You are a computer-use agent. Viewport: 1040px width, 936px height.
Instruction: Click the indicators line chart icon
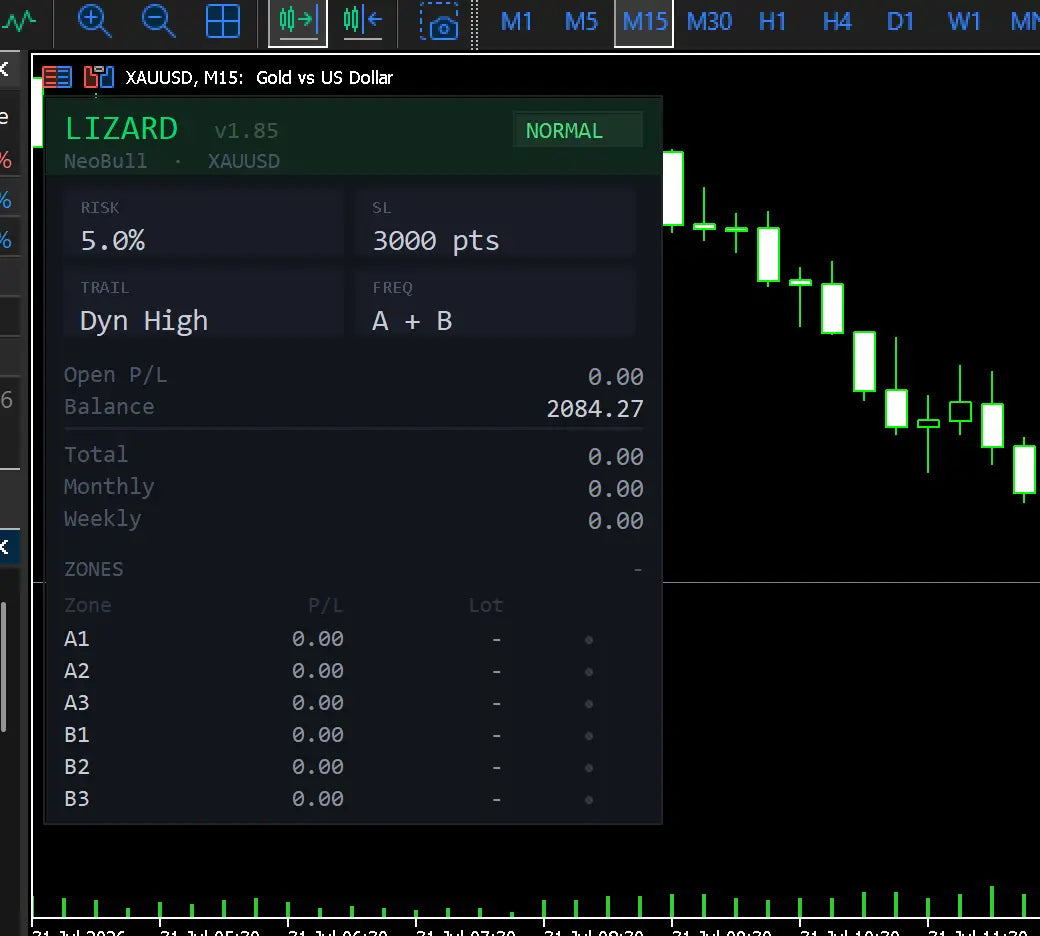coord(19,22)
